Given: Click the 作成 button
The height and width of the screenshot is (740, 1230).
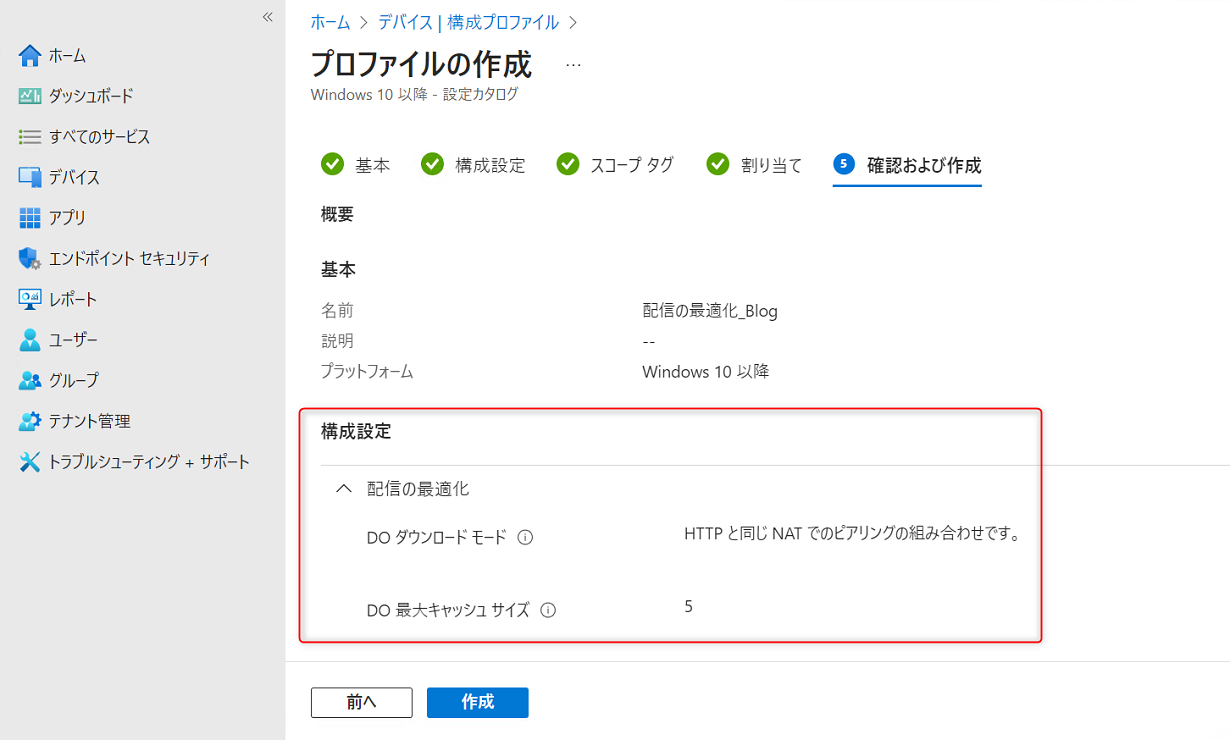Looking at the screenshot, I should coord(477,702).
